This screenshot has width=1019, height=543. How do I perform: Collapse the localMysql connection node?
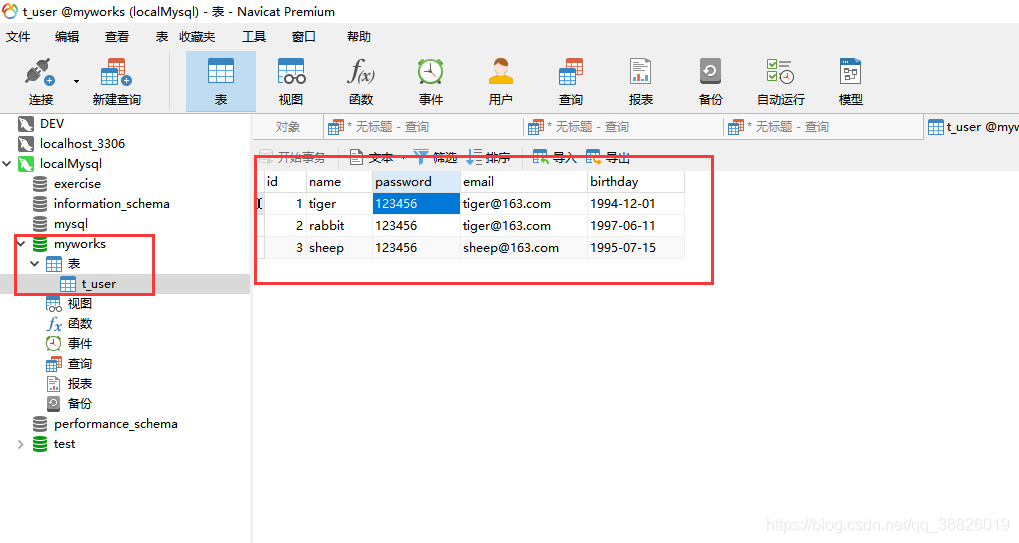[x=7, y=164]
